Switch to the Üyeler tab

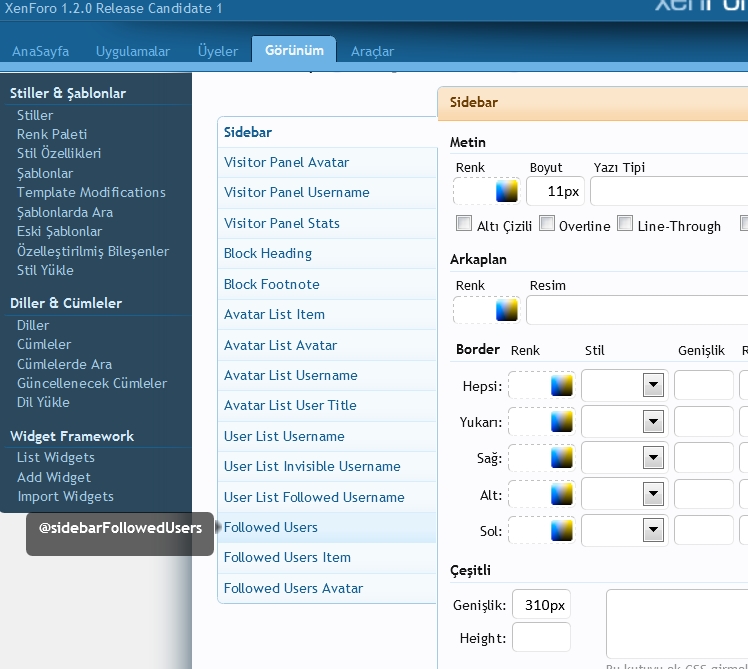coord(218,51)
